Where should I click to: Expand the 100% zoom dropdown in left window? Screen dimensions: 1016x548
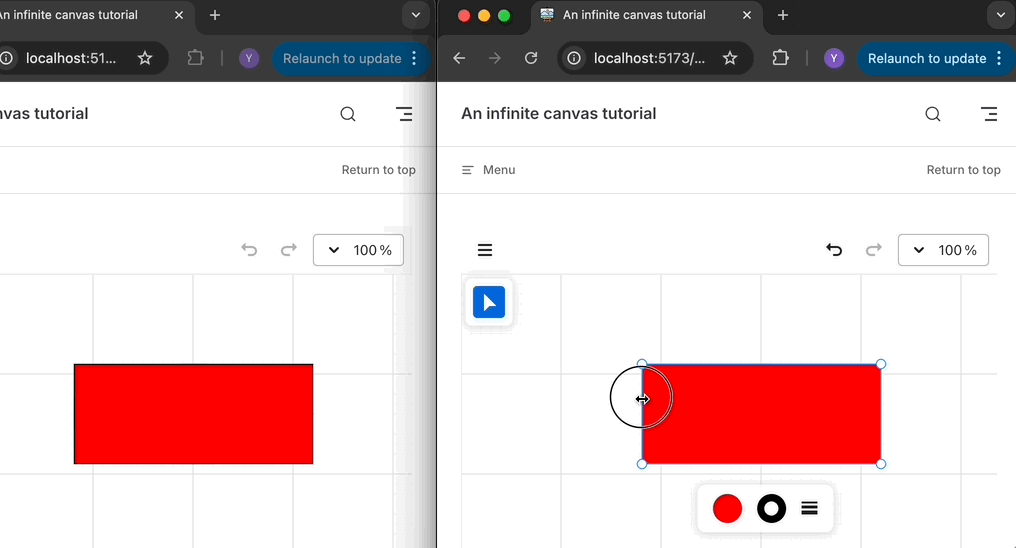[358, 250]
